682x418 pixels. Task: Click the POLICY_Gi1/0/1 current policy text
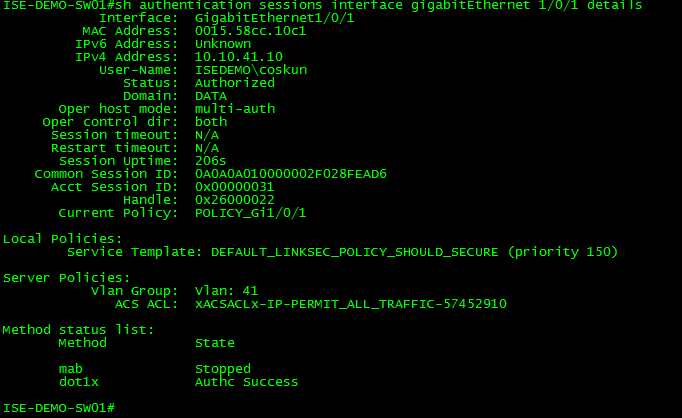point(251,213)
